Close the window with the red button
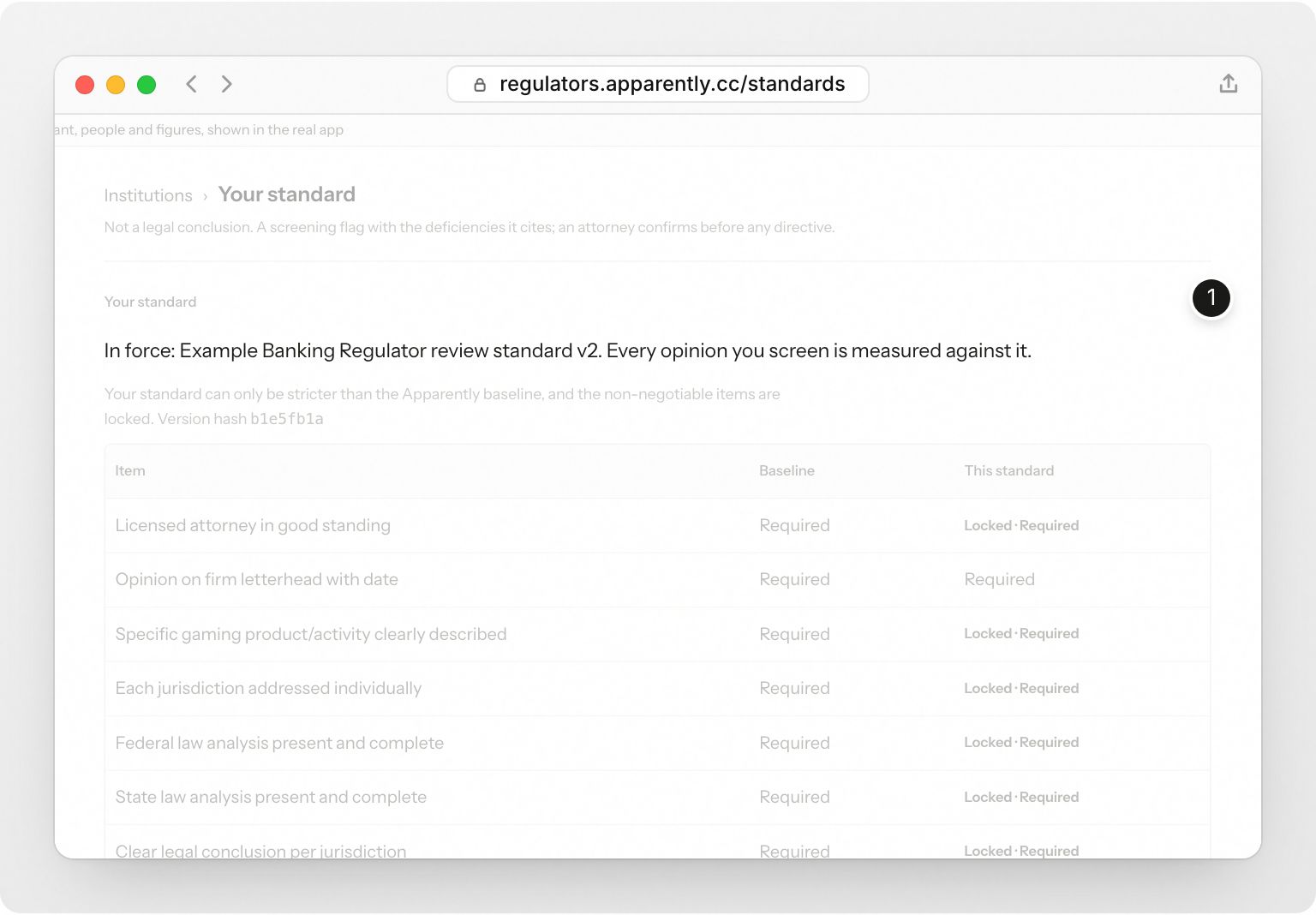Viewport: 1316px width, 915px height. tap(85, 84)
